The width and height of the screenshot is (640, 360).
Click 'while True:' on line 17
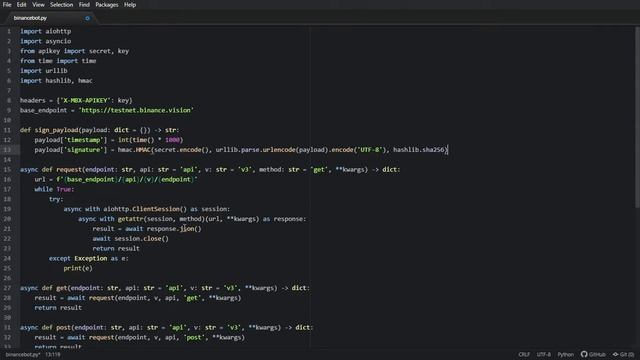click(x=54, y=189)
